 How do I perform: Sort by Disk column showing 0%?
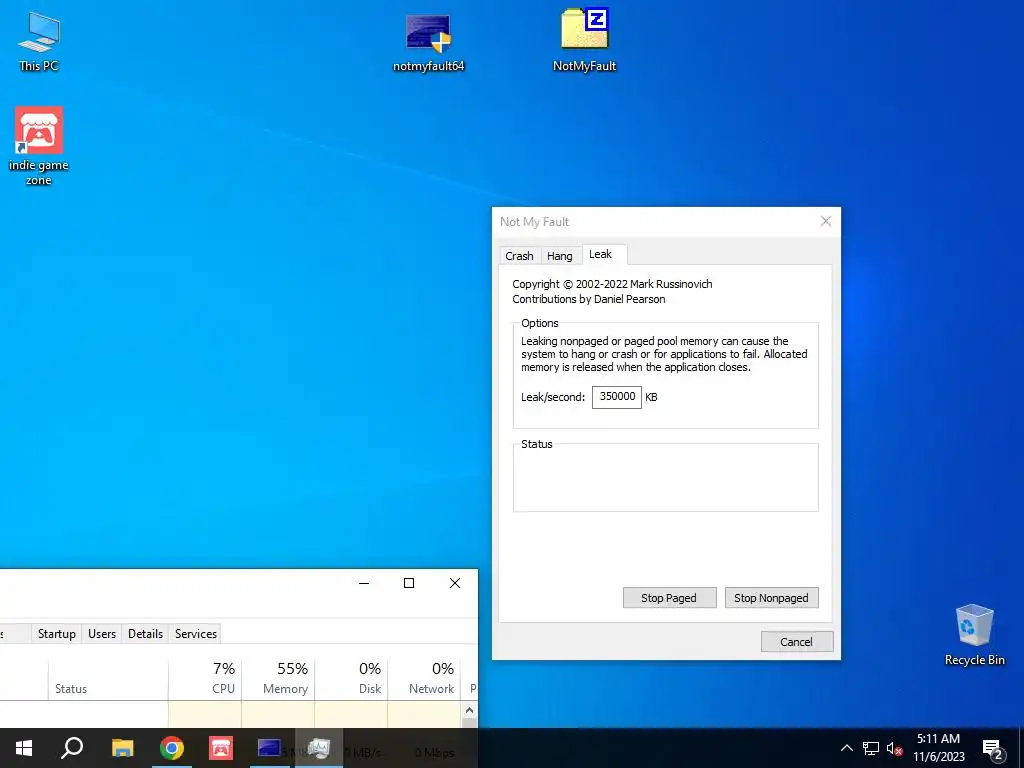click(x=351, y=679)
